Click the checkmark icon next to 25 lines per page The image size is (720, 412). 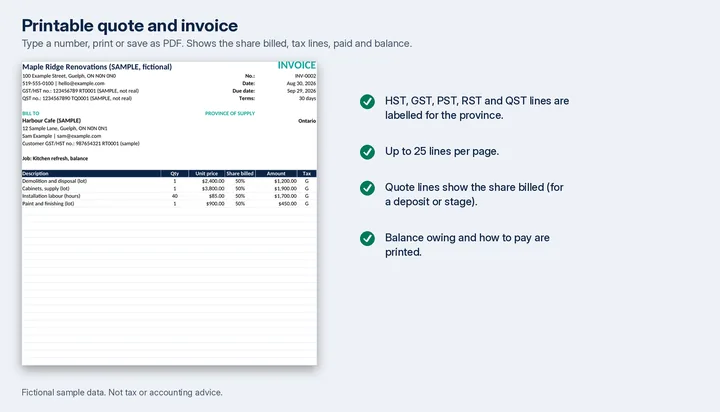tap(367, 152)
